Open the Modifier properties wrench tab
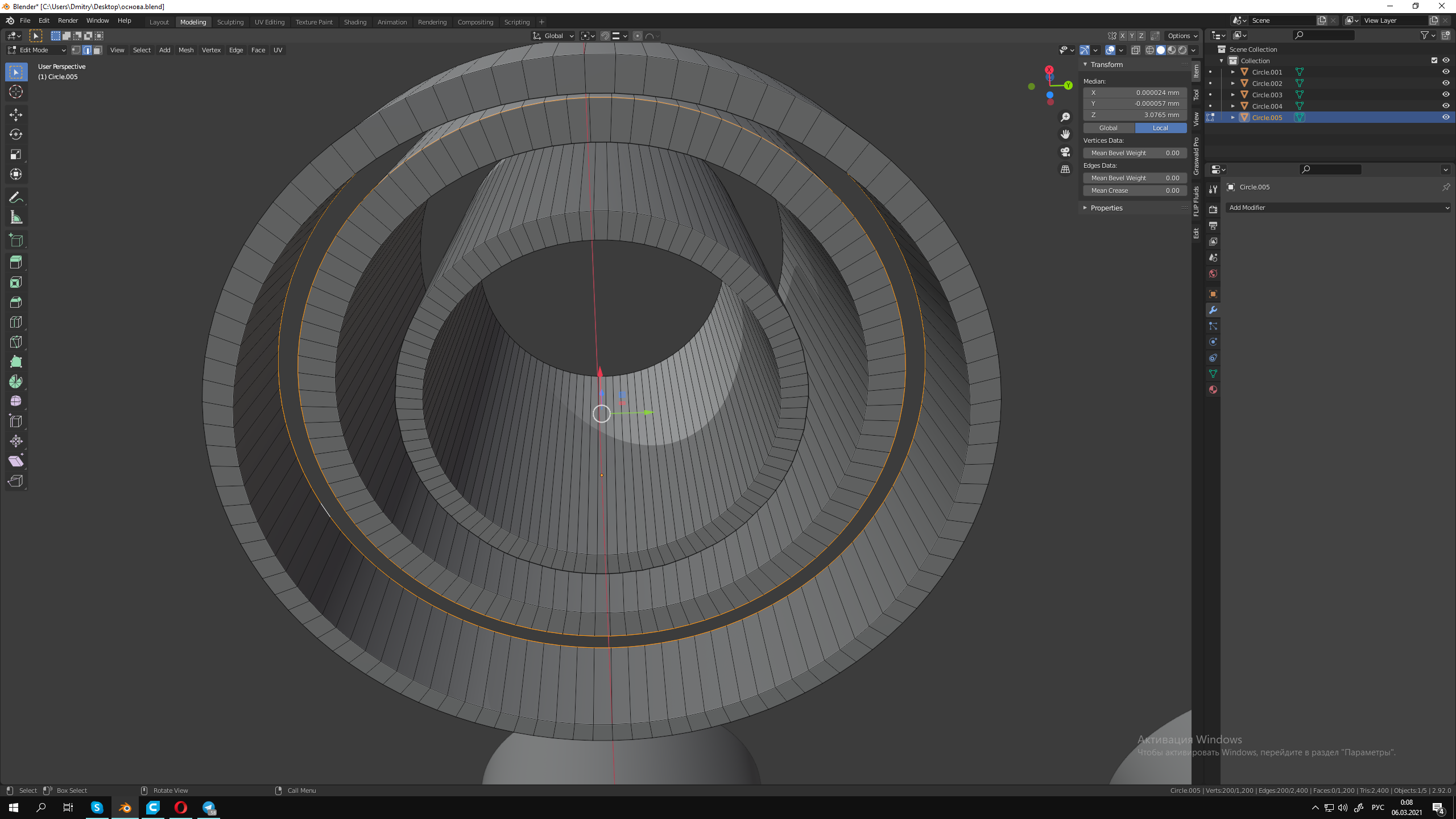 click(x=1213, y=310)
